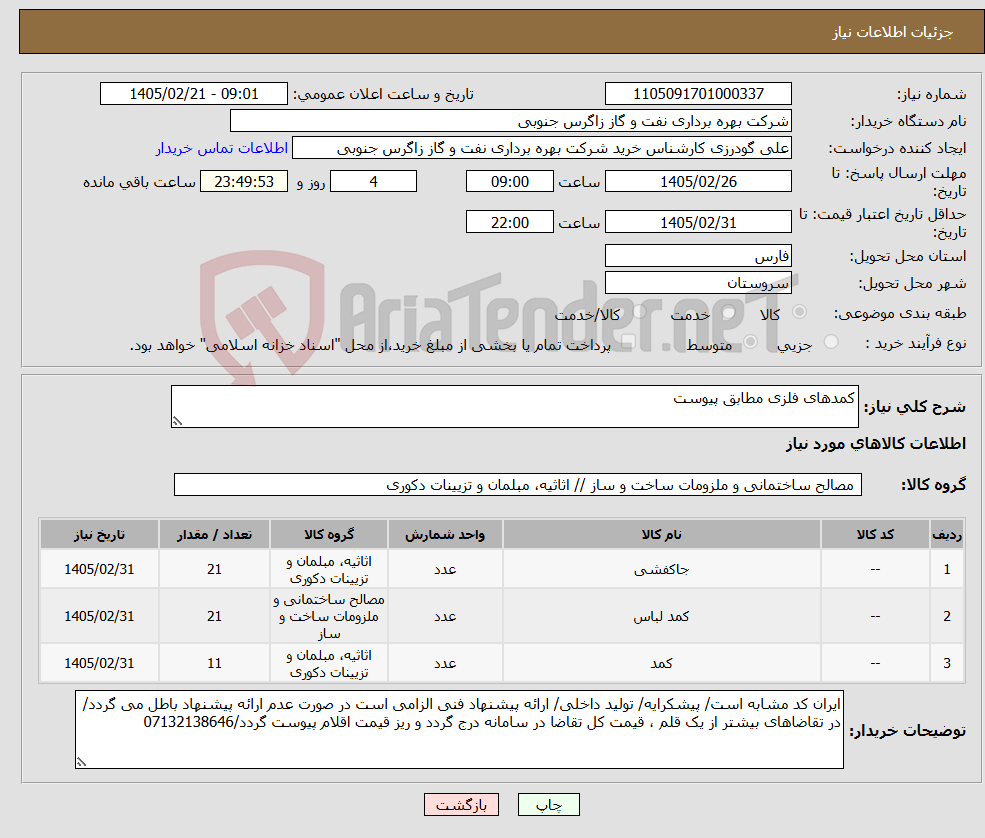Select the خدمت radio button
Screen dimensions: 985x838
(x=729, y=312)
